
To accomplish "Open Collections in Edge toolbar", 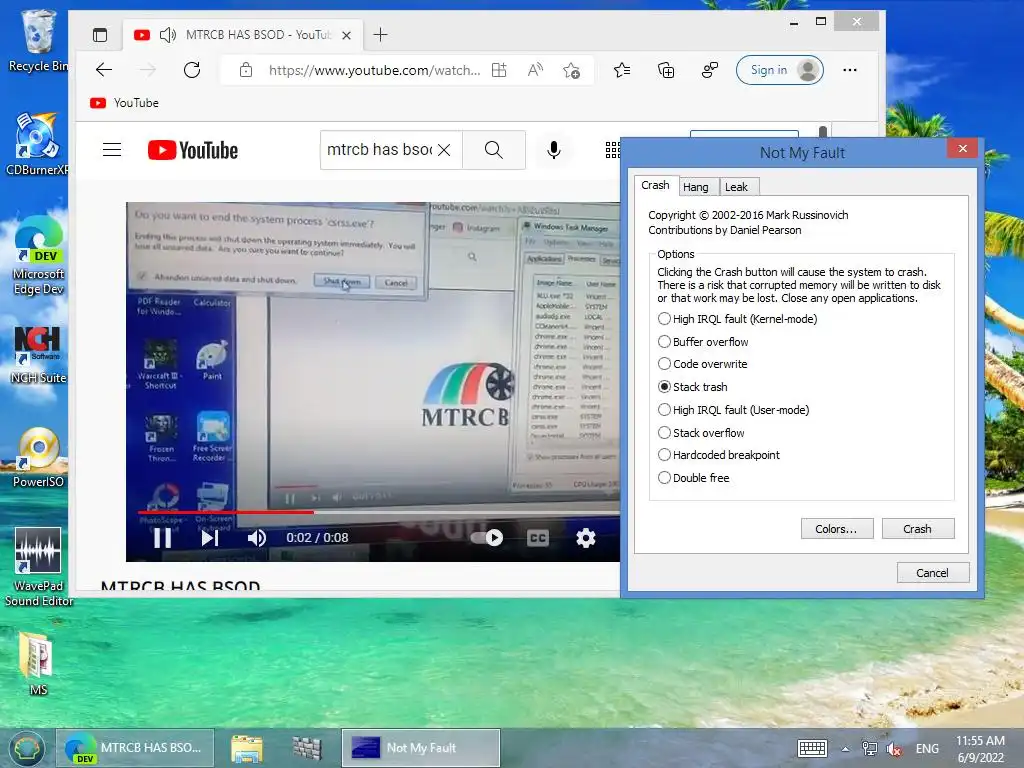I will click(666, 70).
